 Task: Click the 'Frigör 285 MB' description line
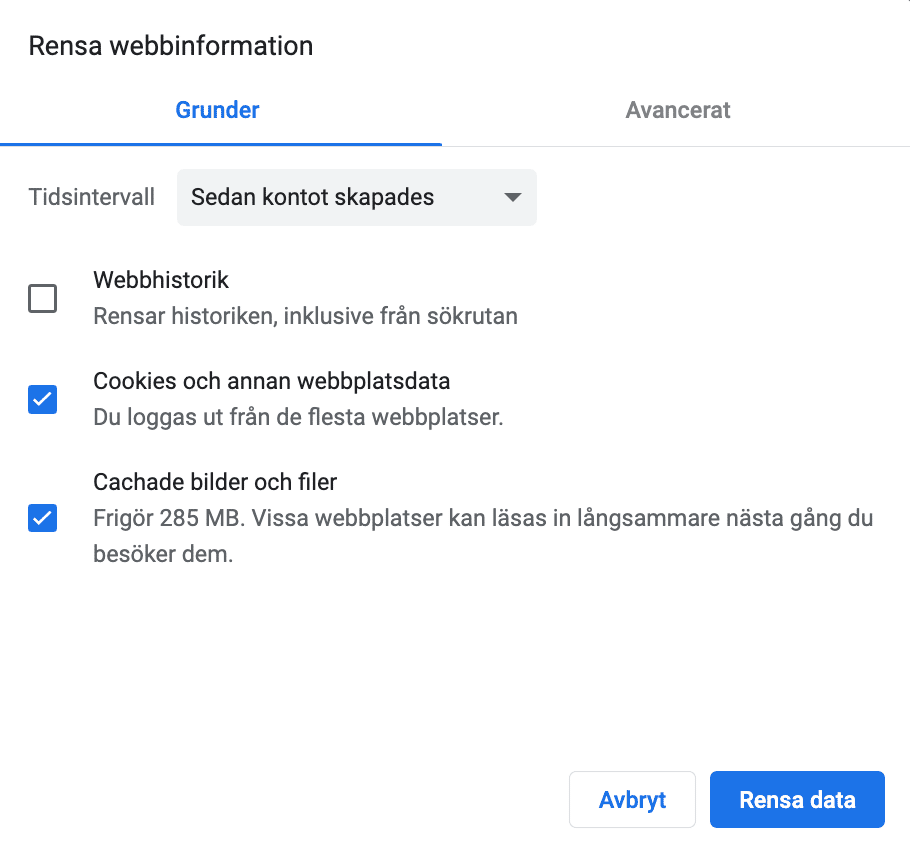coord(483,519)
